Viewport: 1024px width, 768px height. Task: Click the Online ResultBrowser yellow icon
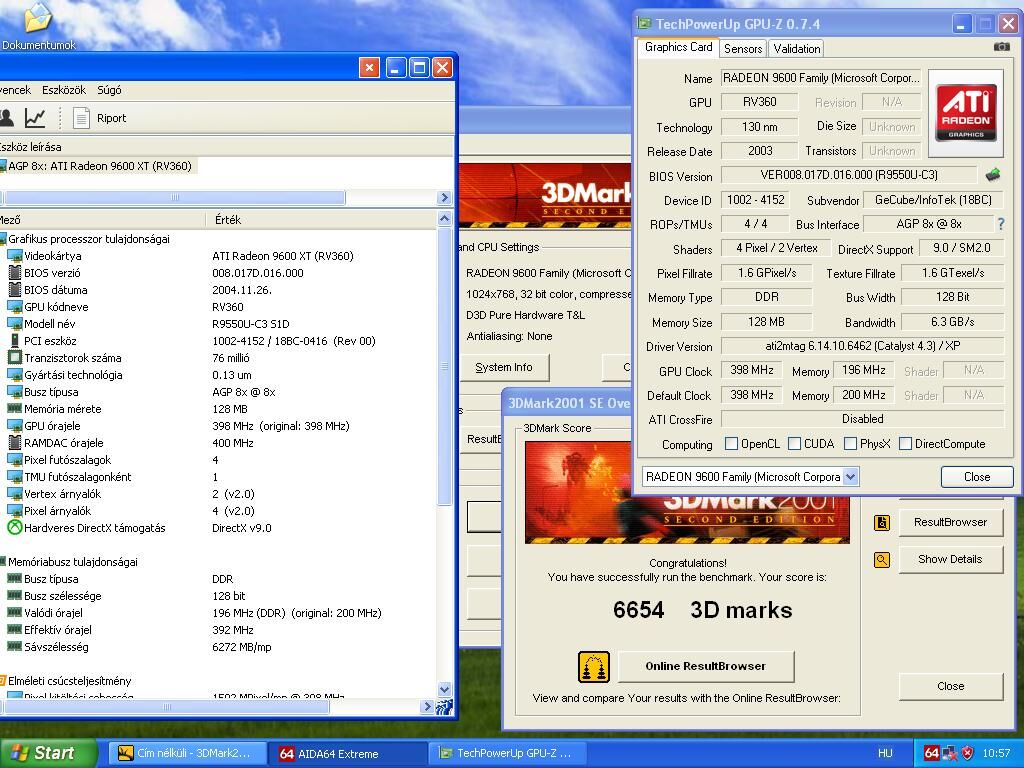[594, 667]
